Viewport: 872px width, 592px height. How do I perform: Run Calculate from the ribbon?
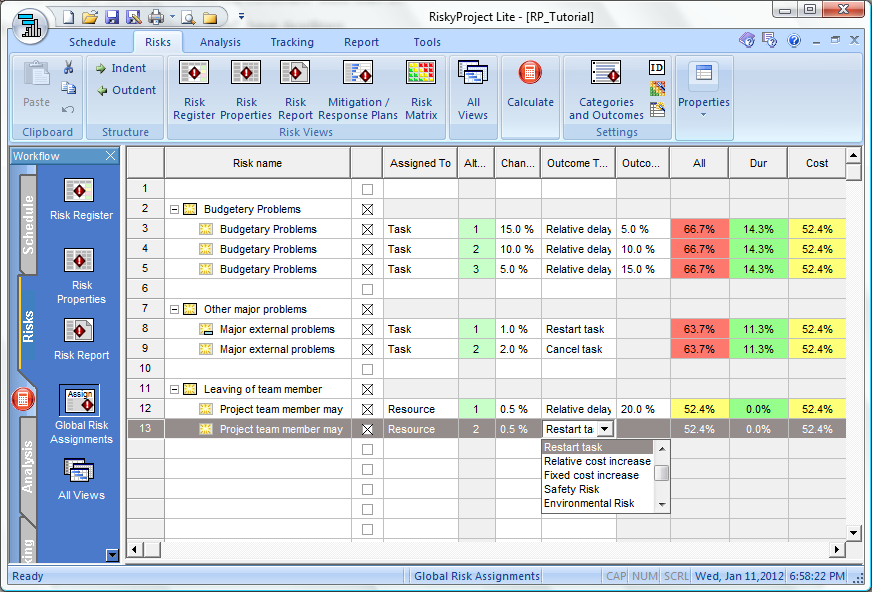[530, 84]
